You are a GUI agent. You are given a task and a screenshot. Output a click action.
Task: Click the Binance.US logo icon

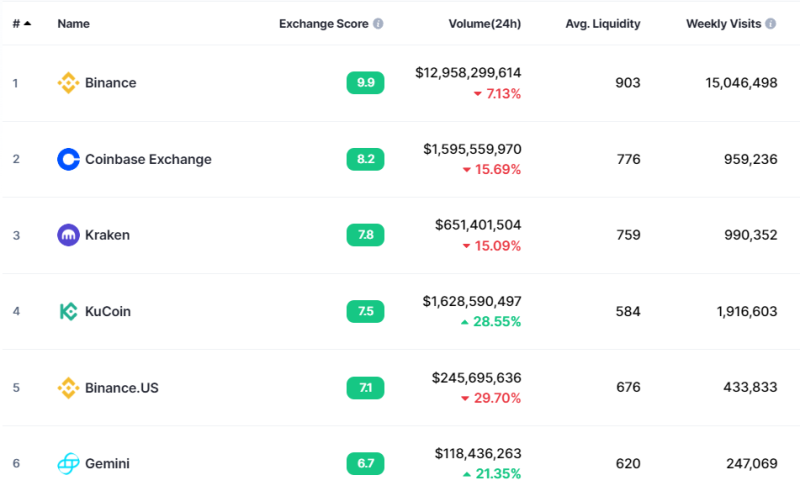point(68,388)
